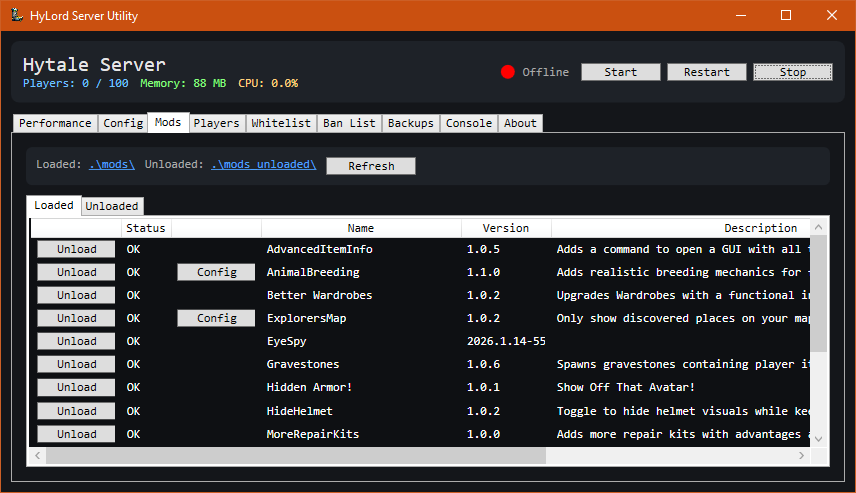Image resolution: width=856 pixels, height=493 pixels.
Task: Stop the Hytale server
Action: click(793, 72)
